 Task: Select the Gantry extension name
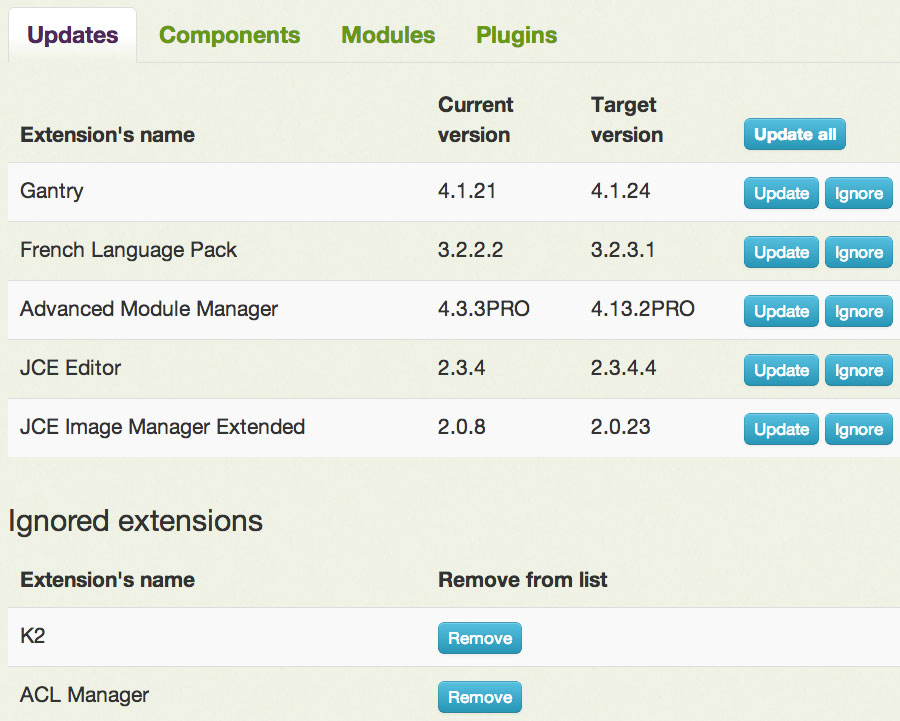coord(52,191)
